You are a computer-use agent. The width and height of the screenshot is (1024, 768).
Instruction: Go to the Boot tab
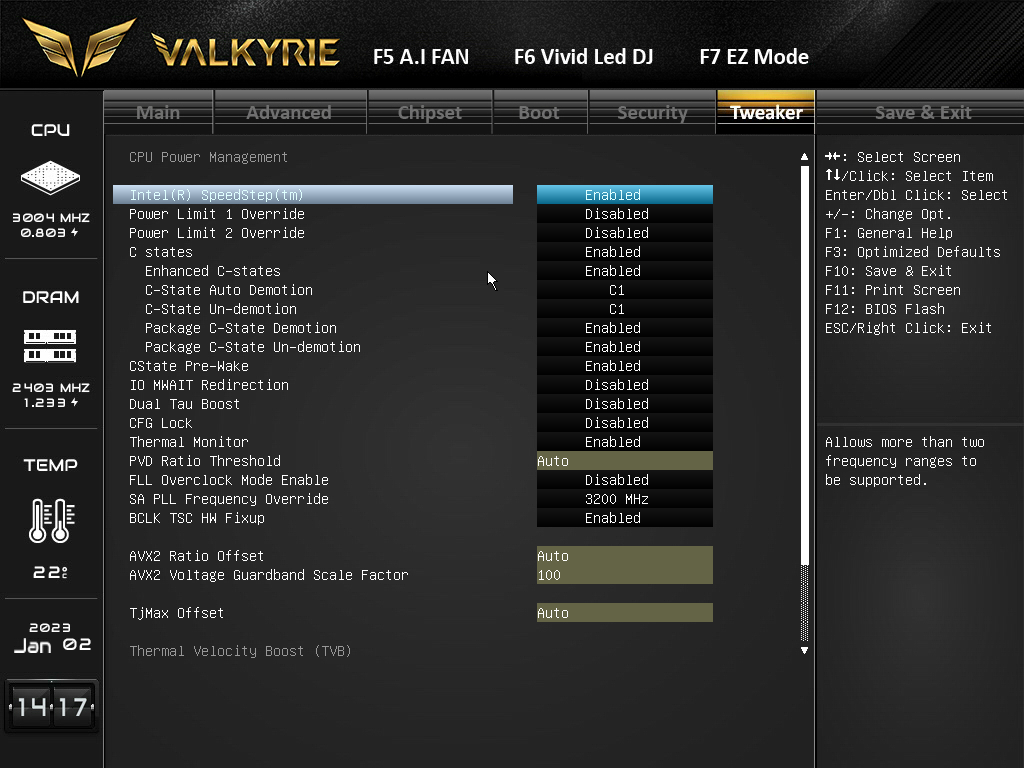coord(539,112)
